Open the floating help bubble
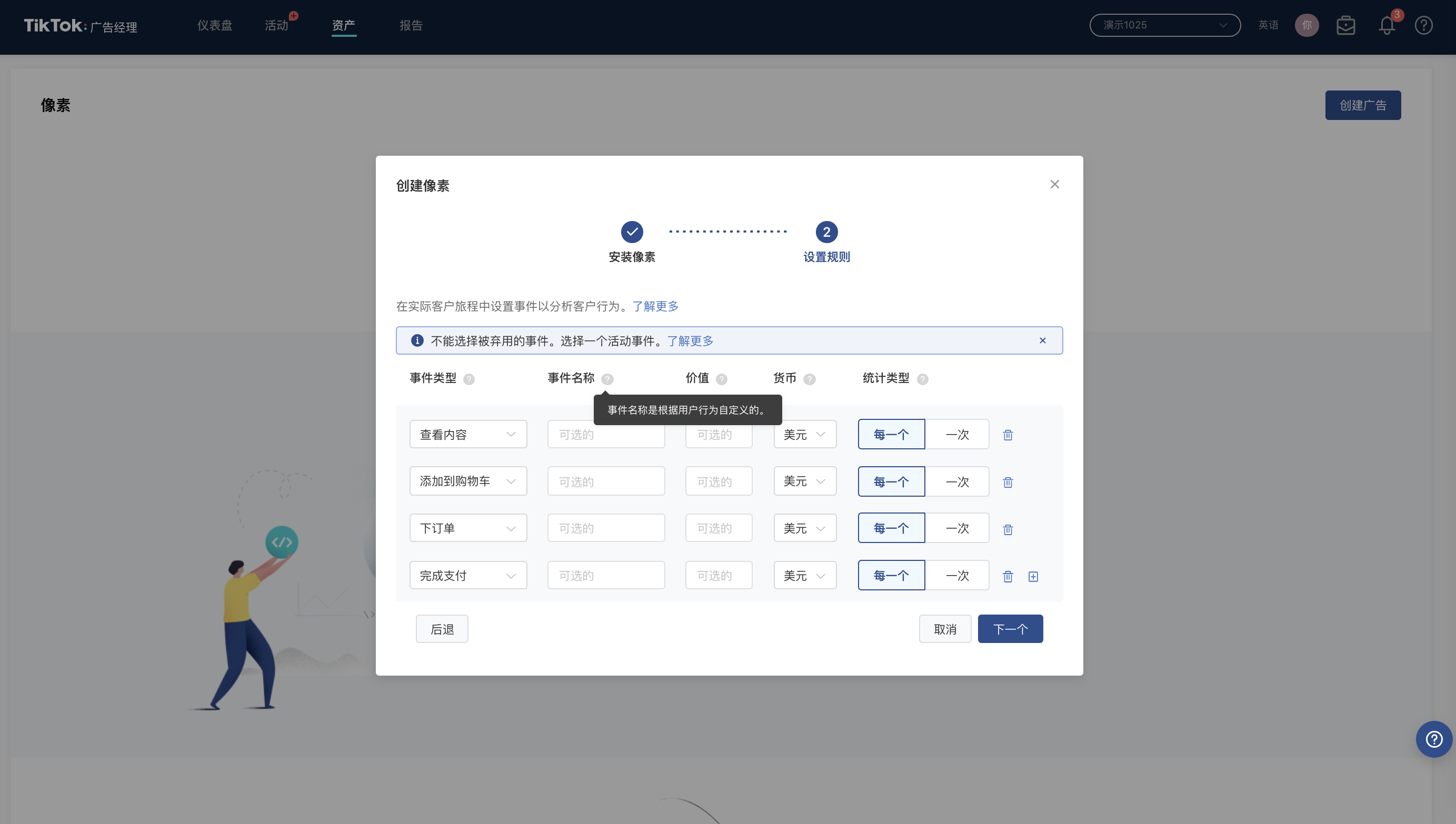1456x824 pixels. [1433, 739]
